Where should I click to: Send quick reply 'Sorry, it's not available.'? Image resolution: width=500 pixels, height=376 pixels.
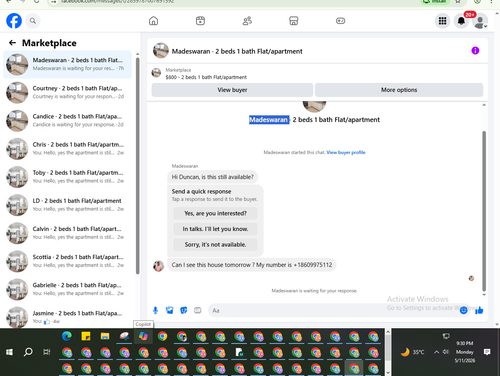(215, 245)
